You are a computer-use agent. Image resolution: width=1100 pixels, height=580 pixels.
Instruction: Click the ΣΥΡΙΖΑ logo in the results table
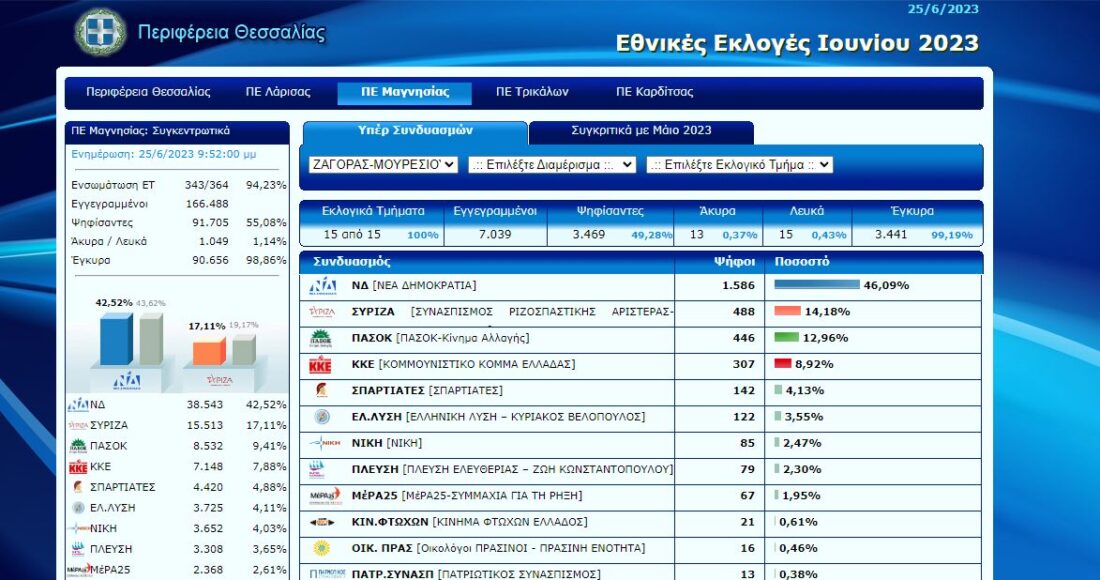[x=323, y=311]
